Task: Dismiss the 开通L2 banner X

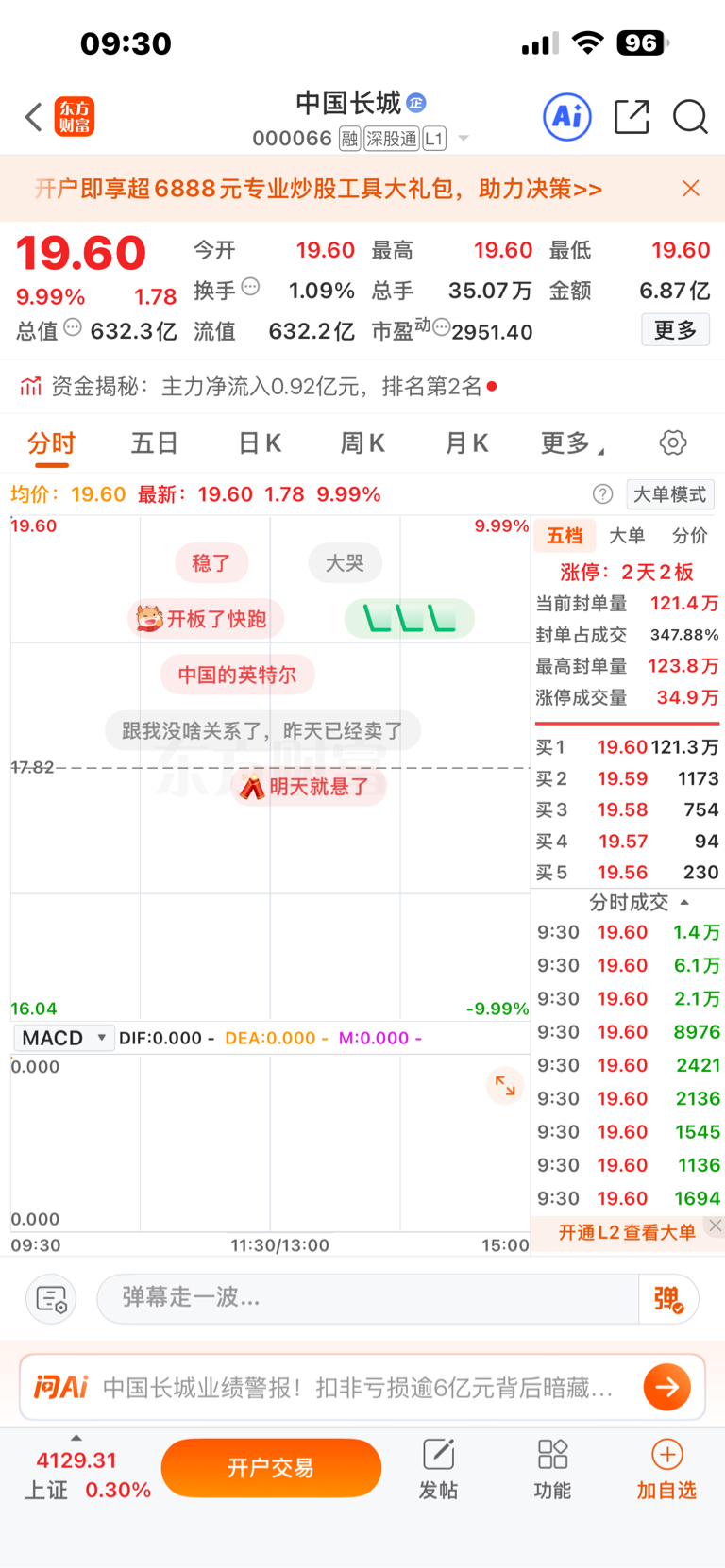Action: click(x=715, y=1226)
